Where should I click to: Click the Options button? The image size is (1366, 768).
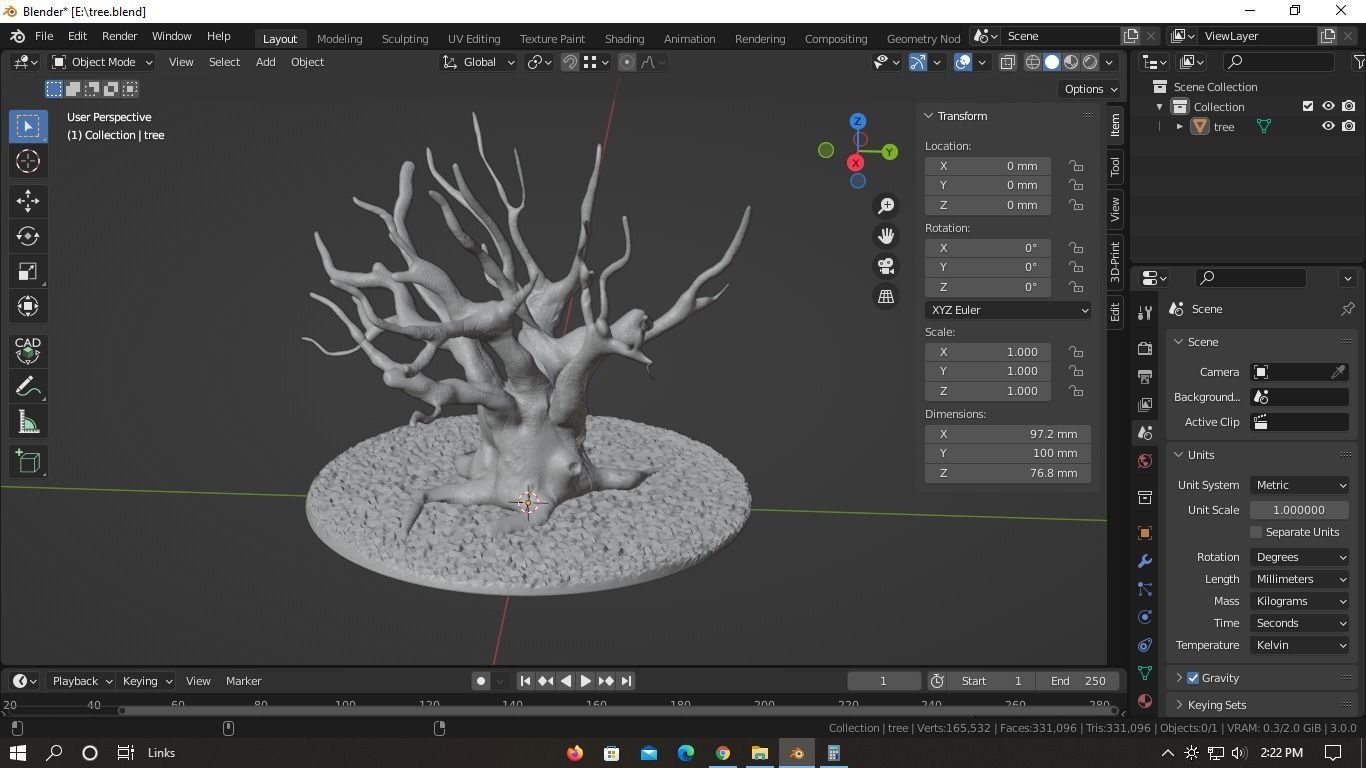click(x=1090, y=89)
